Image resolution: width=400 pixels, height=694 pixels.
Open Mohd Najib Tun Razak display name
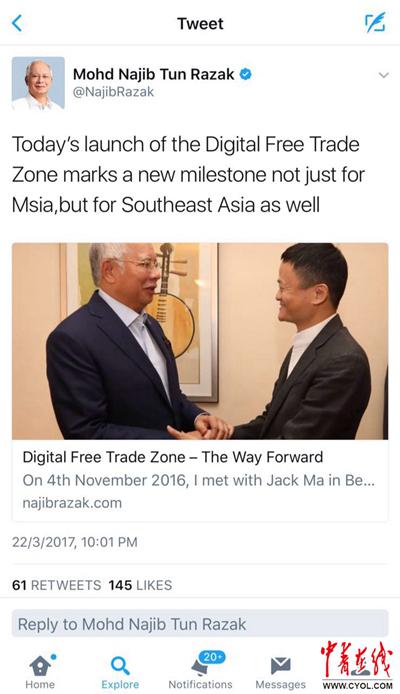pyautogui.click(x=154, y=74)
